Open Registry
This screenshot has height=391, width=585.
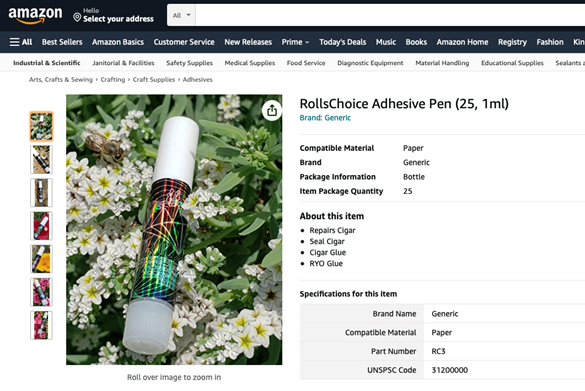coord(512,42)
